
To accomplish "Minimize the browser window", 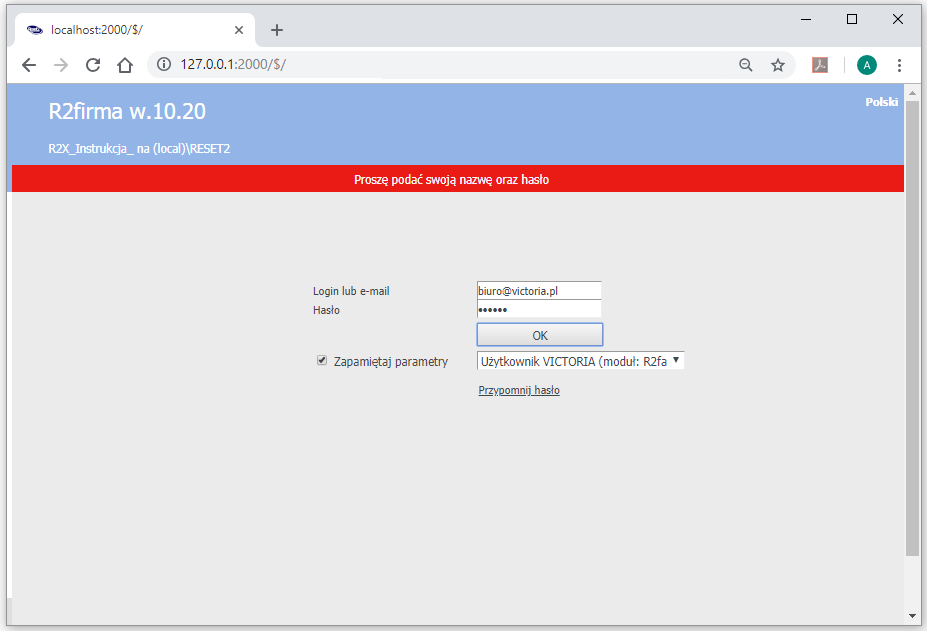I will pos(806,20).
